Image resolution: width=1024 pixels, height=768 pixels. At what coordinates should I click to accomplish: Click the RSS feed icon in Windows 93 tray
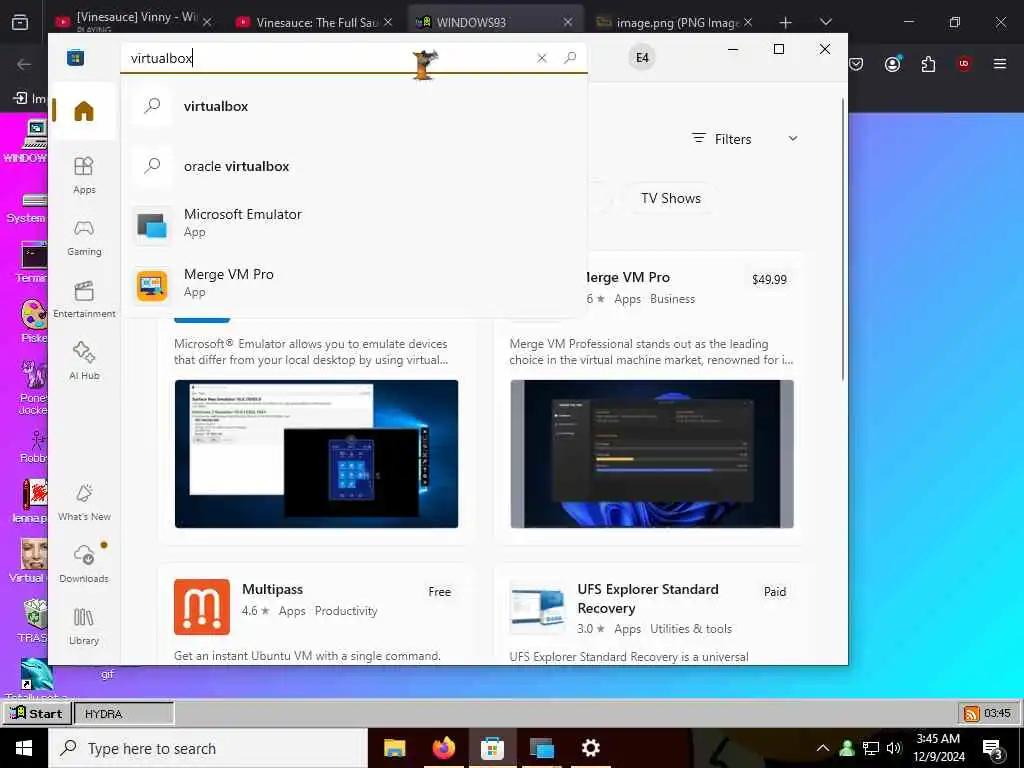click(x=971, y=713)
